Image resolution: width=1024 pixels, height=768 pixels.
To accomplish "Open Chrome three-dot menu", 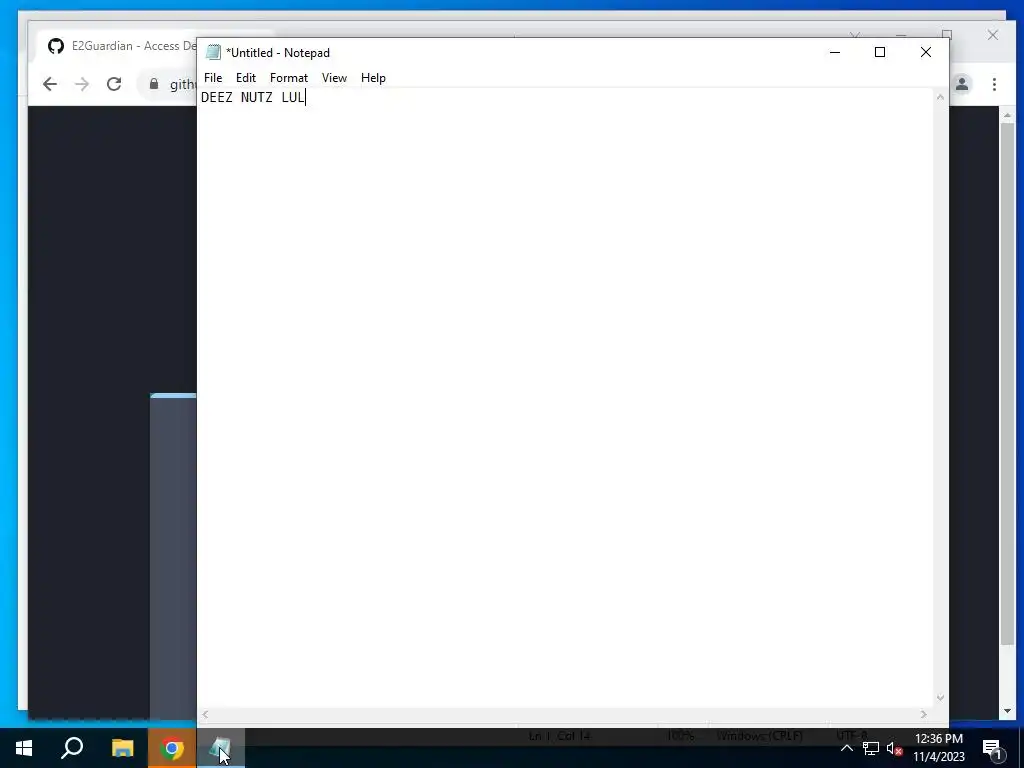I will [994, 84].
